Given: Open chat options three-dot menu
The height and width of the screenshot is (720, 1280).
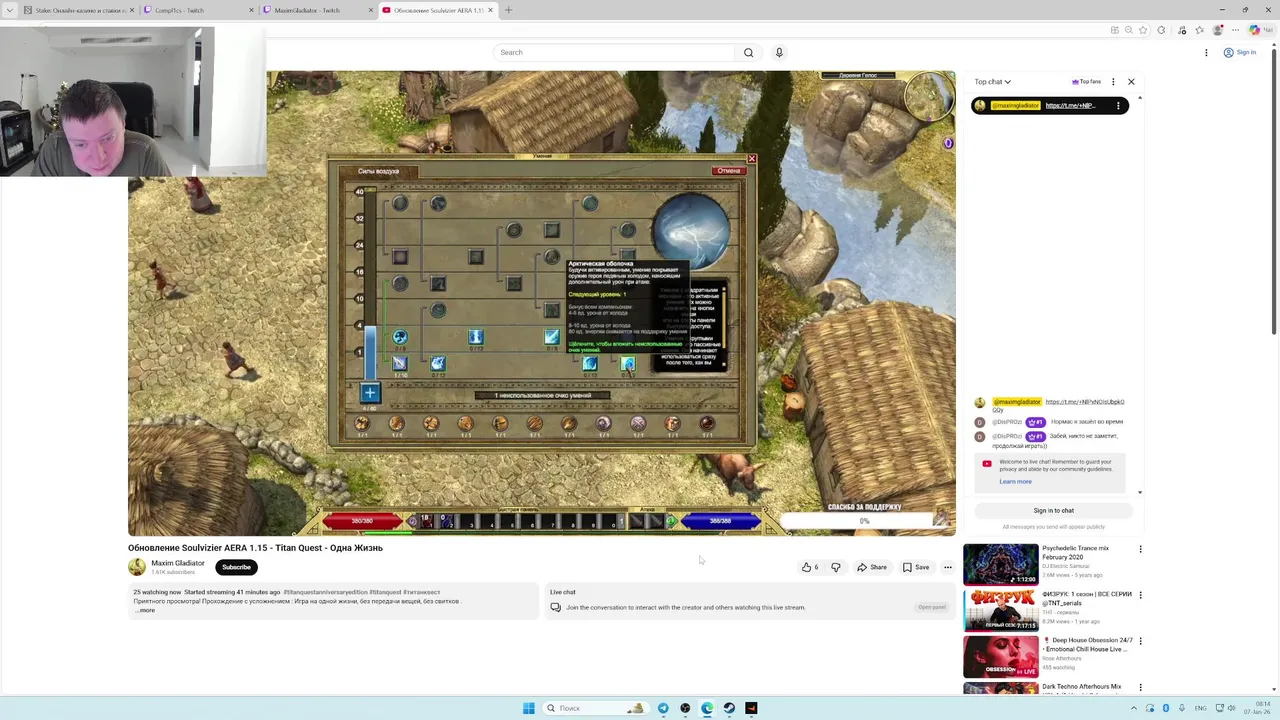Looking at the screenshot, I should [x=1113, y=82].
